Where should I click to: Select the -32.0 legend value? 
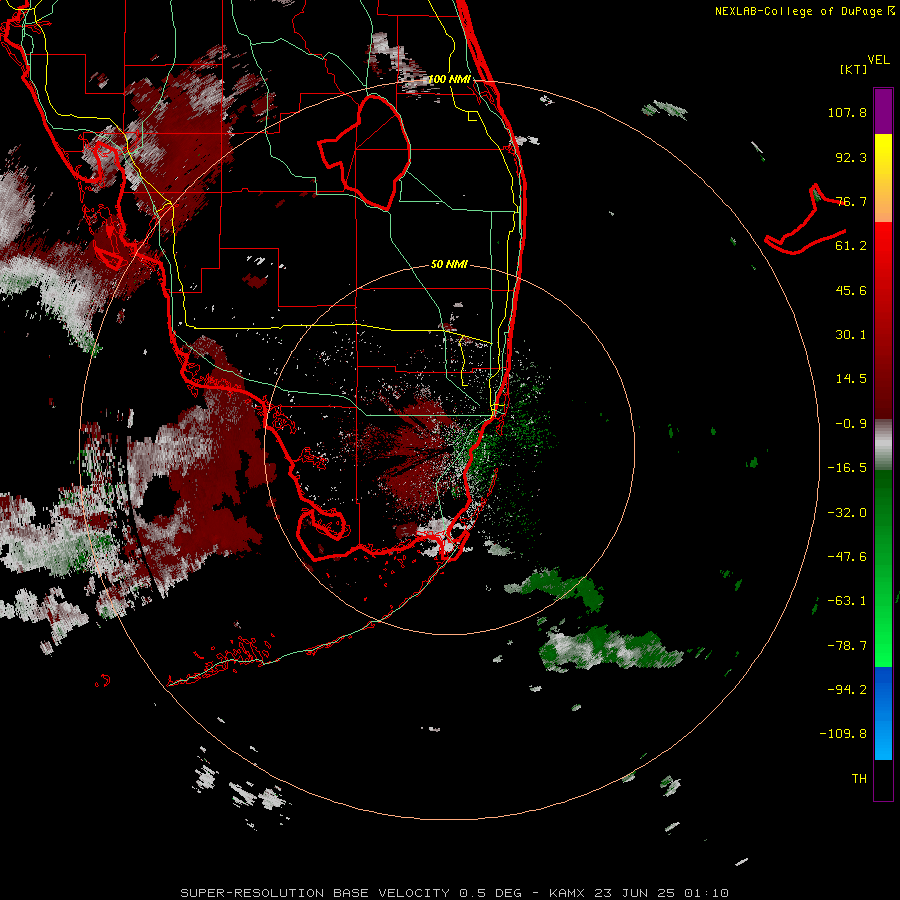pyautogui.click(x=847, y=513)
